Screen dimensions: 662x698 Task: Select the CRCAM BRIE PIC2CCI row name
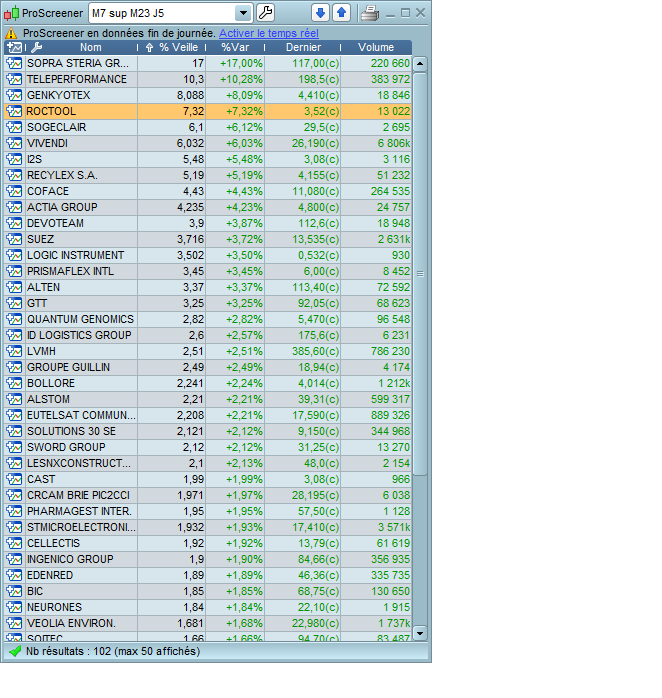78,495
